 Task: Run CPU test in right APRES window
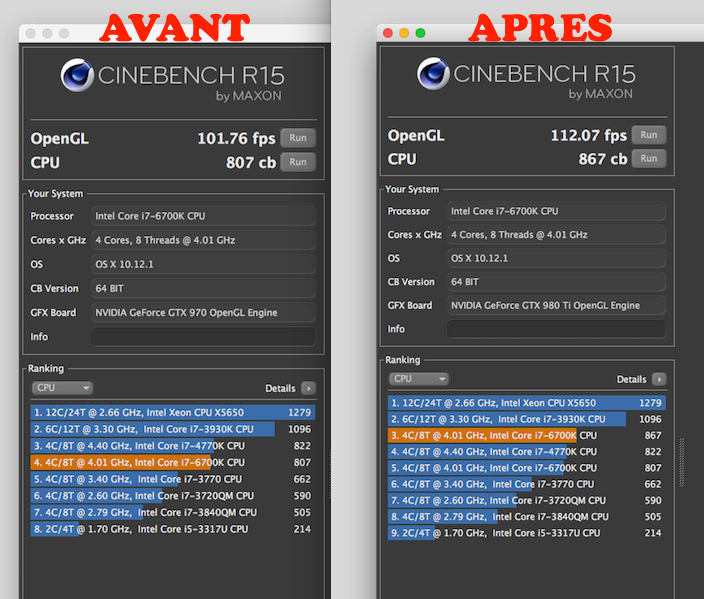[x=648, y=159]
